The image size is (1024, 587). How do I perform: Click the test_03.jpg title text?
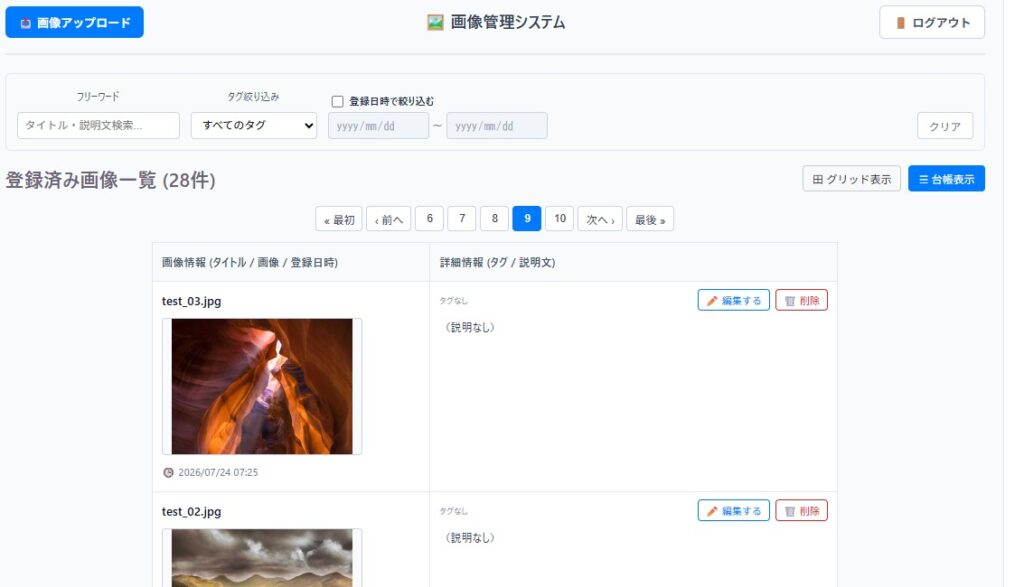coord(191,301)
